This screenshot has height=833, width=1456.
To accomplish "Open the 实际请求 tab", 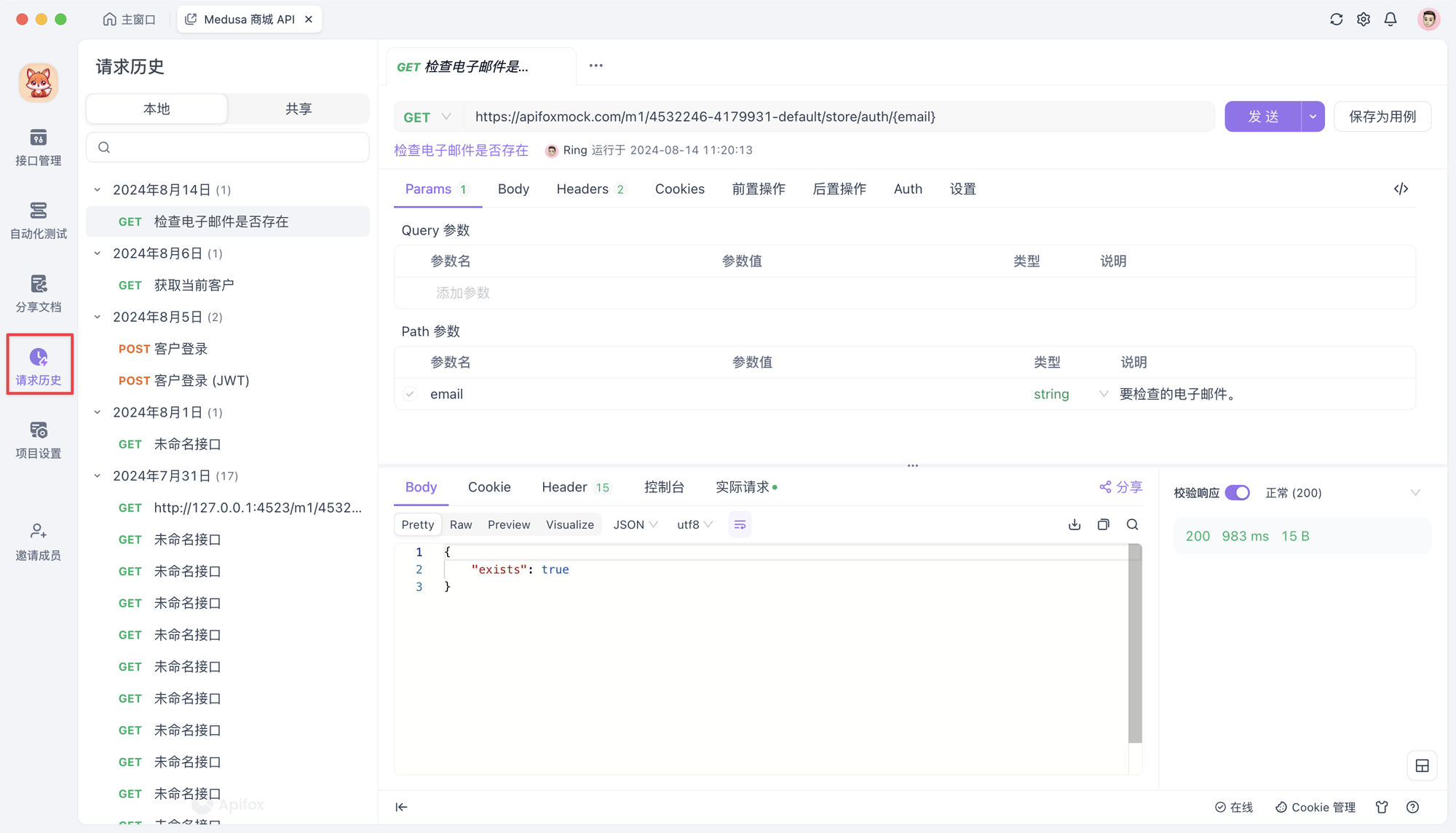I will pos(745,487).
